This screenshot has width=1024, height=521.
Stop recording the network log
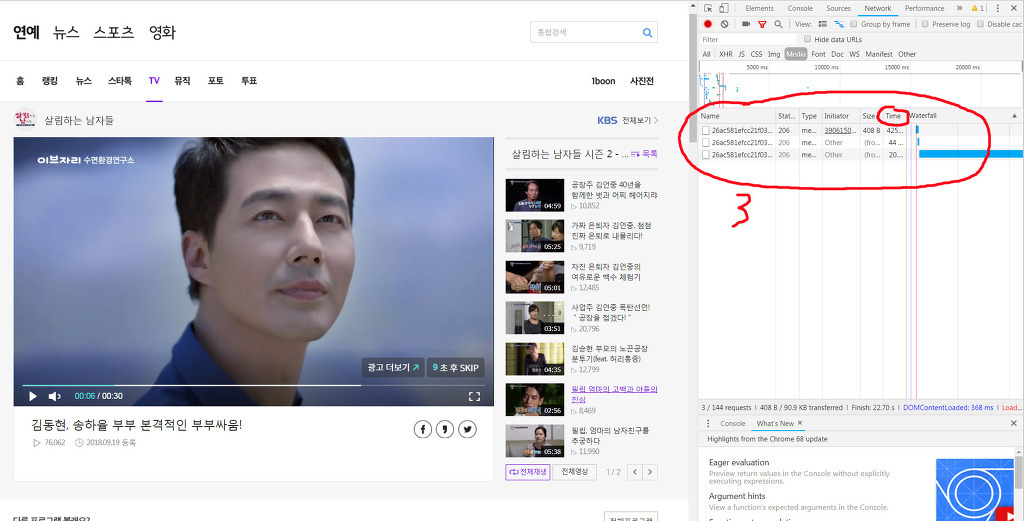tap(708, 24)
